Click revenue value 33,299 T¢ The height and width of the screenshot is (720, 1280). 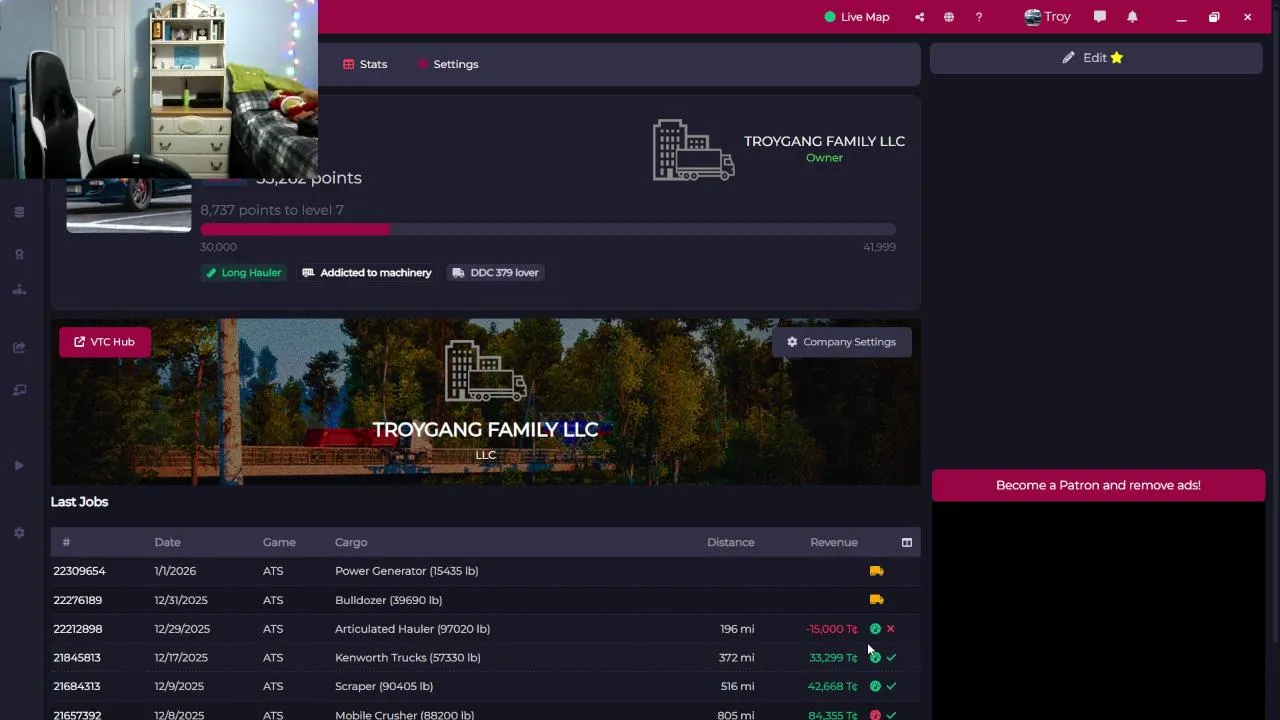pyautogui.click(x=834, y=658)
